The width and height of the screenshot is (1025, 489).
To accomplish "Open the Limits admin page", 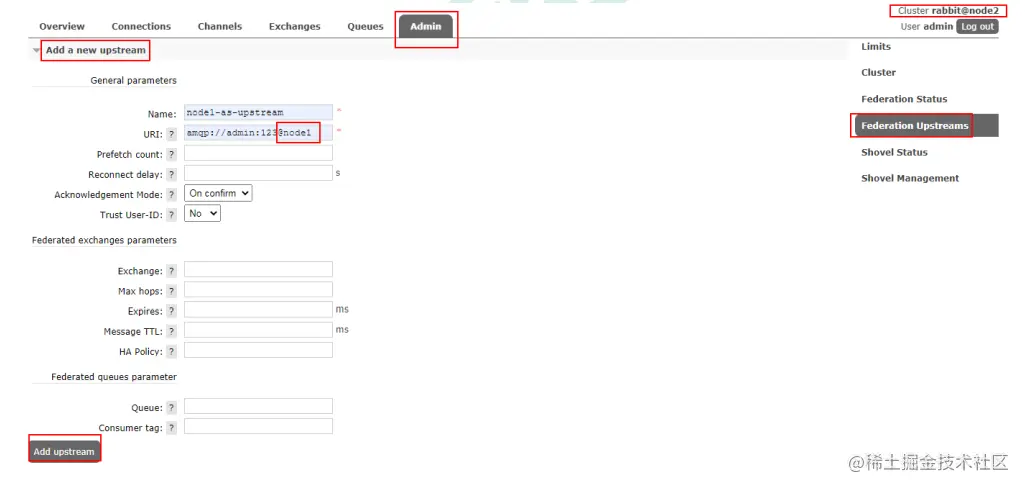I will pyautogui.click(x=876, y=46).
